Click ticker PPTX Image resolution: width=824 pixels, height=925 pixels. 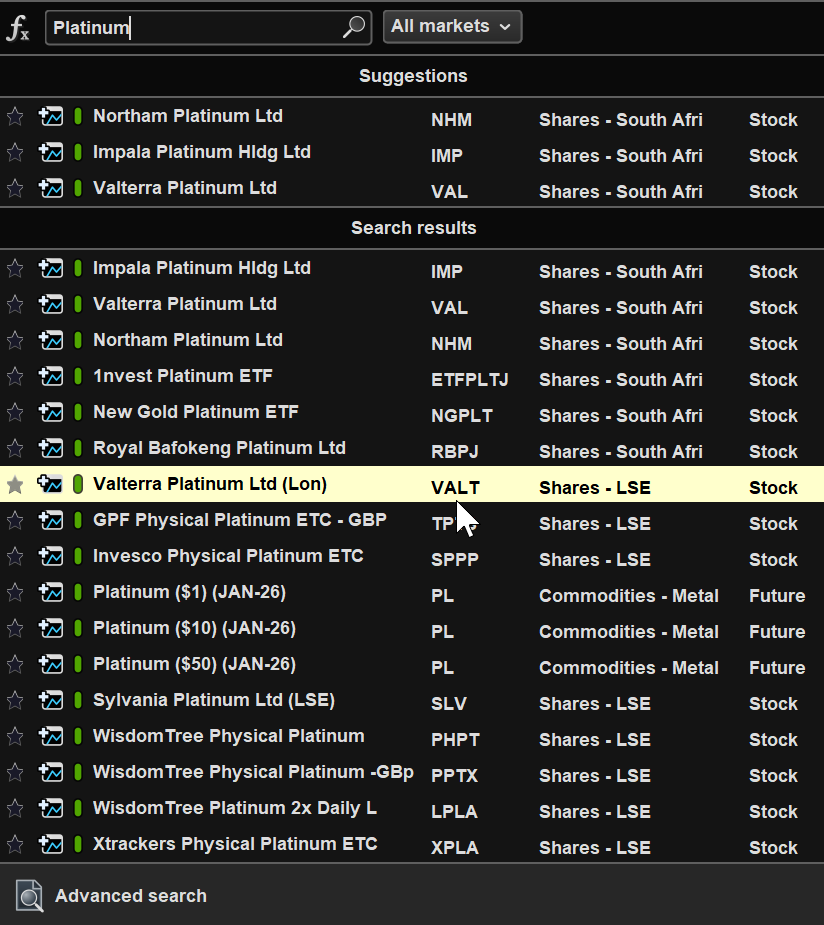tap(454, 776)
